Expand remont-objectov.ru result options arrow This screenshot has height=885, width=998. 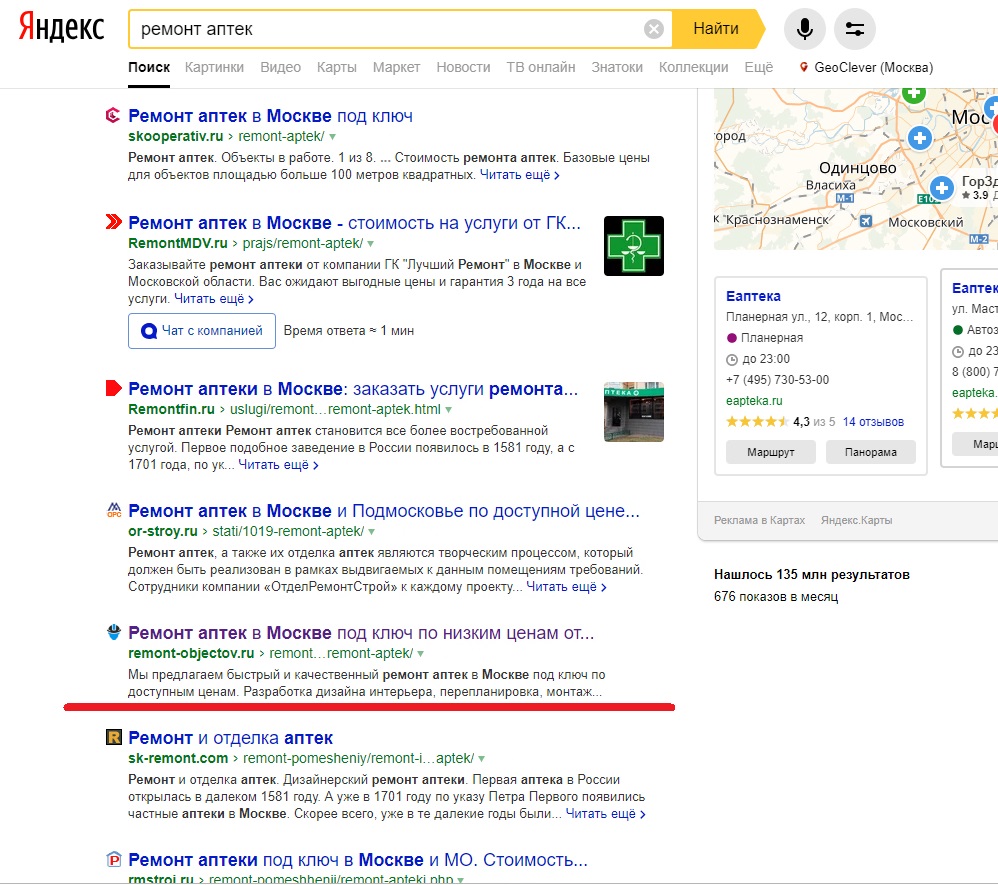point(421,654)
